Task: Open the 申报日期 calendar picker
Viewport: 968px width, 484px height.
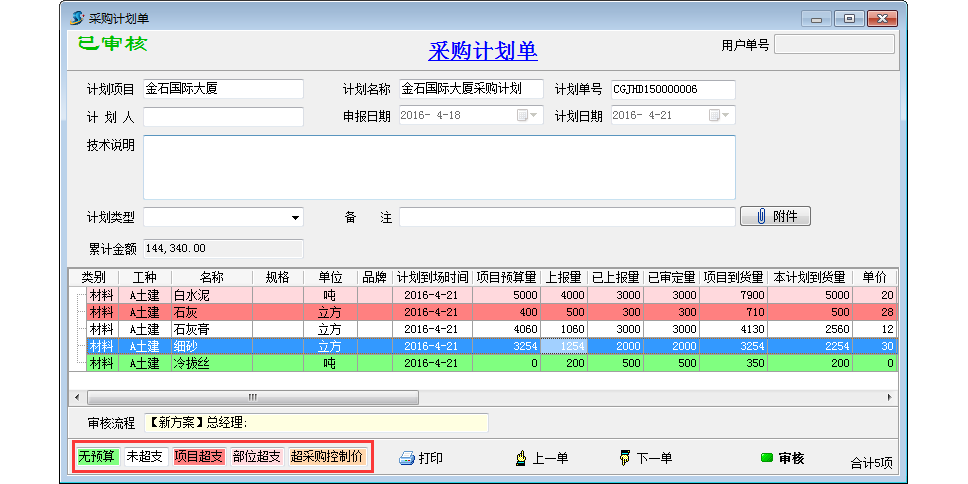Action: 526,115
